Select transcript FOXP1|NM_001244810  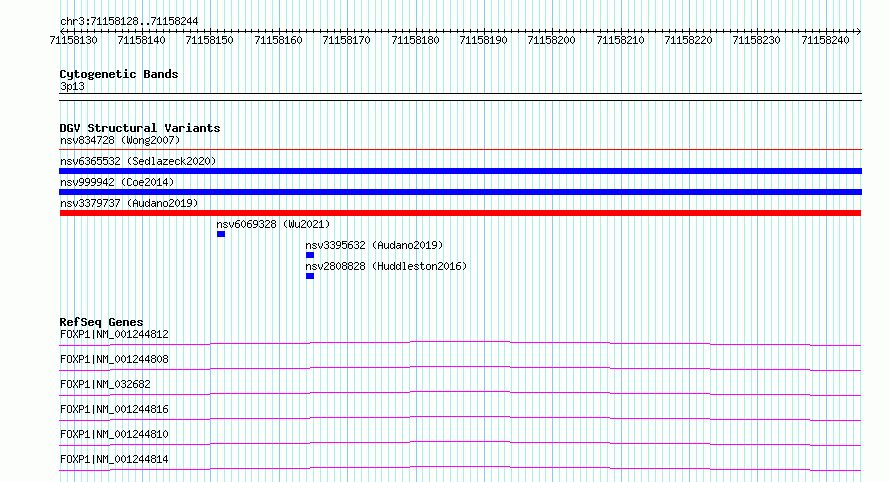tap(114, 434)
